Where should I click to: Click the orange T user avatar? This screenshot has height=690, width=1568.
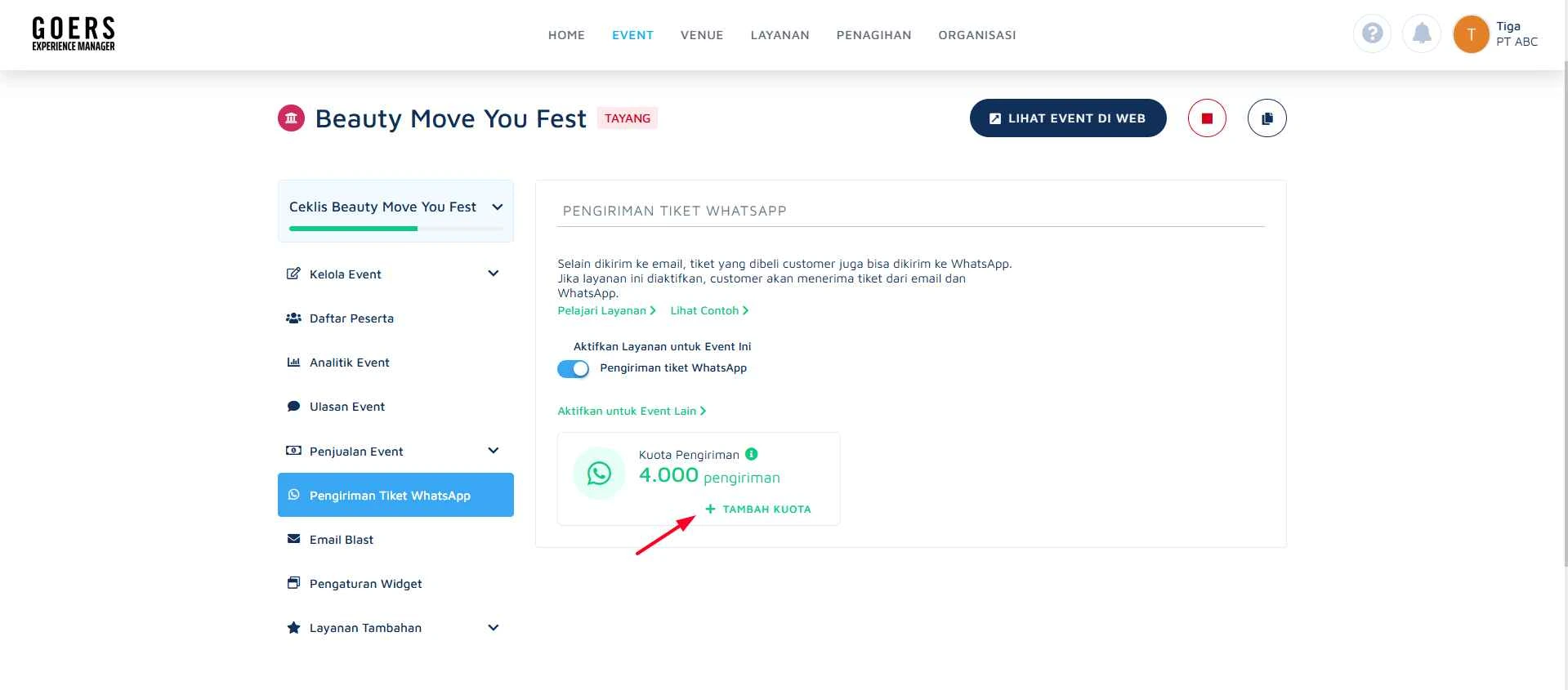pyautogui.click(x=1471, y=34)
